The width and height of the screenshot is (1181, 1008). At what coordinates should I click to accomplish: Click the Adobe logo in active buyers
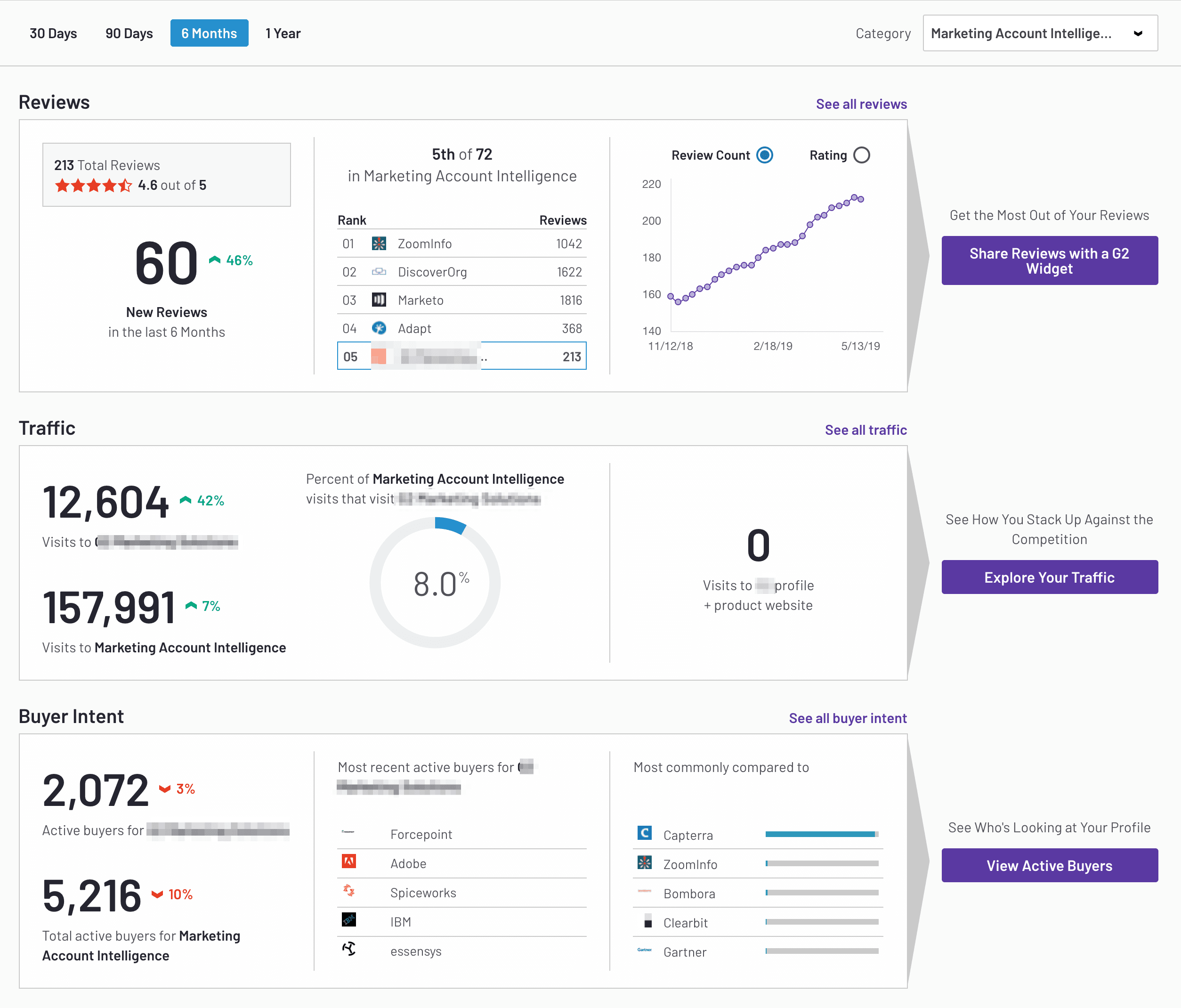349,862
